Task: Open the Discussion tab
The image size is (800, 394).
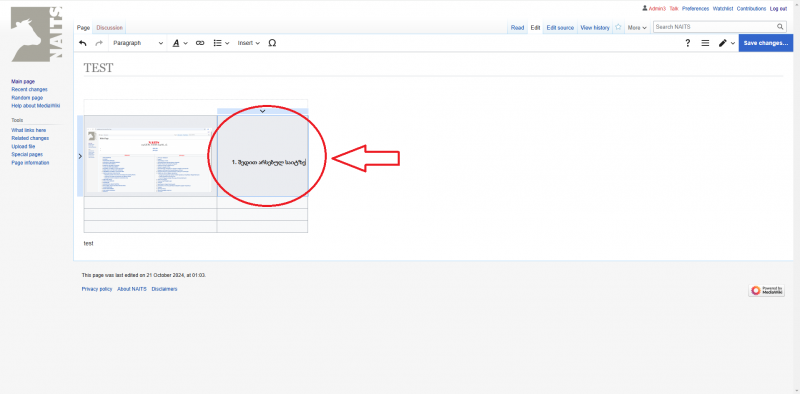Action: pos(109,28)
